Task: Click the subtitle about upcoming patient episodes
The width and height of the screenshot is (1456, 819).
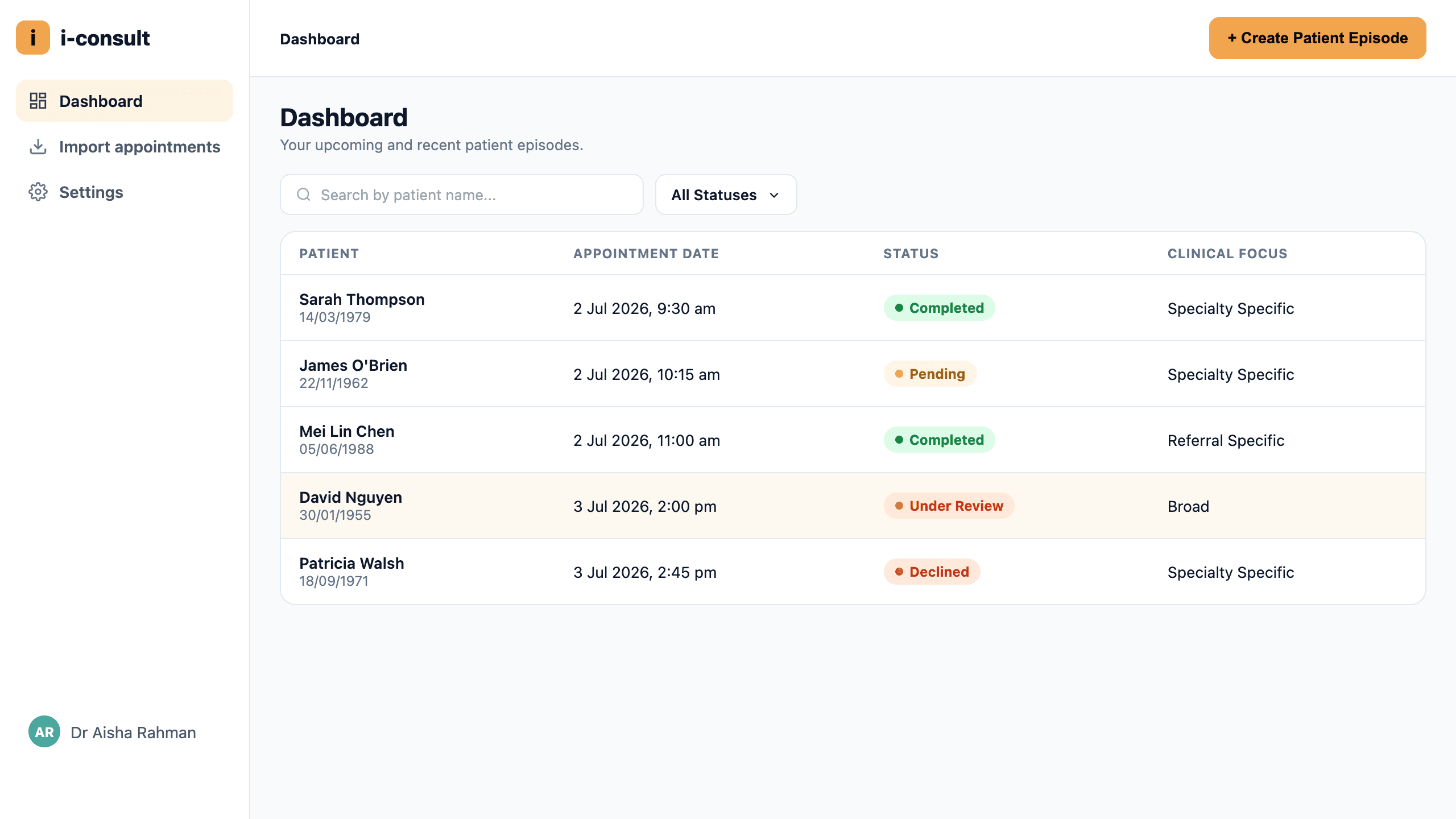Action: click(x=432, y=145)
